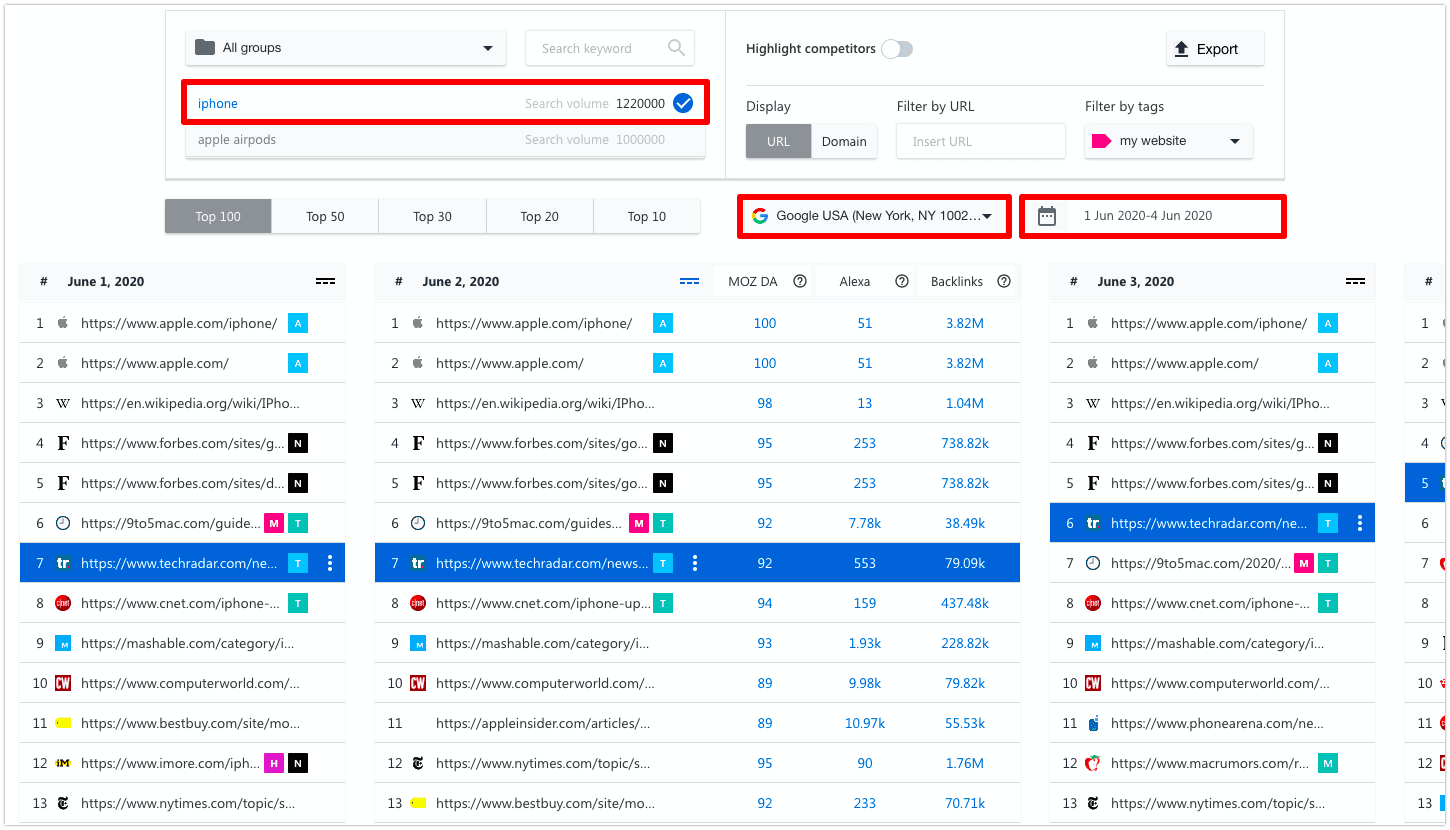Sort by Alexa column header

[855, 282]
